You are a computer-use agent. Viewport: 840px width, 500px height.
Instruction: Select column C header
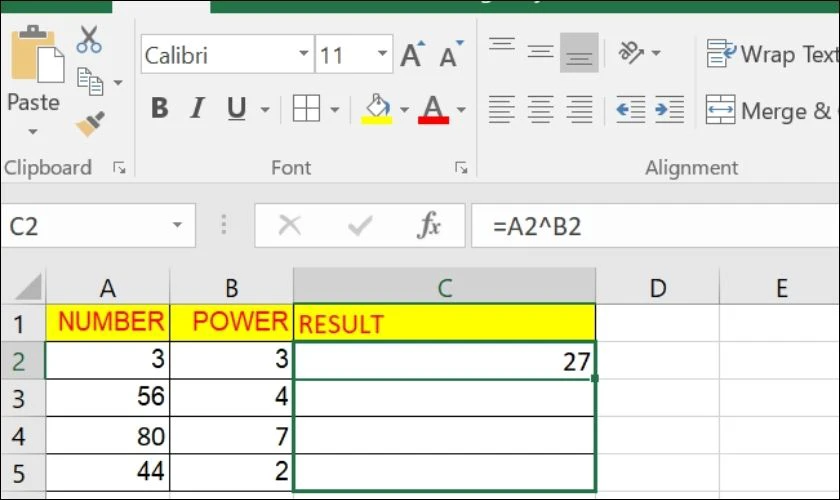coord(445,288)
